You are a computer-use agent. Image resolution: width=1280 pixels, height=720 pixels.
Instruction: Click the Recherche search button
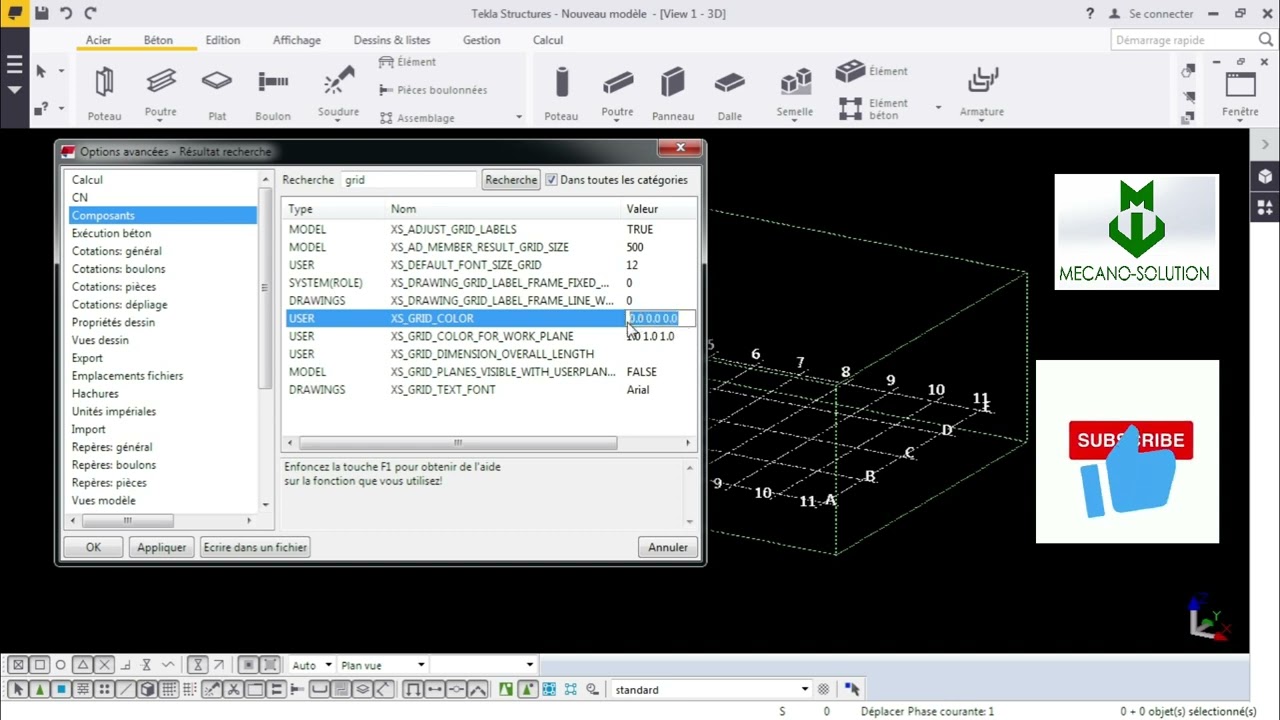coord(511,180)
